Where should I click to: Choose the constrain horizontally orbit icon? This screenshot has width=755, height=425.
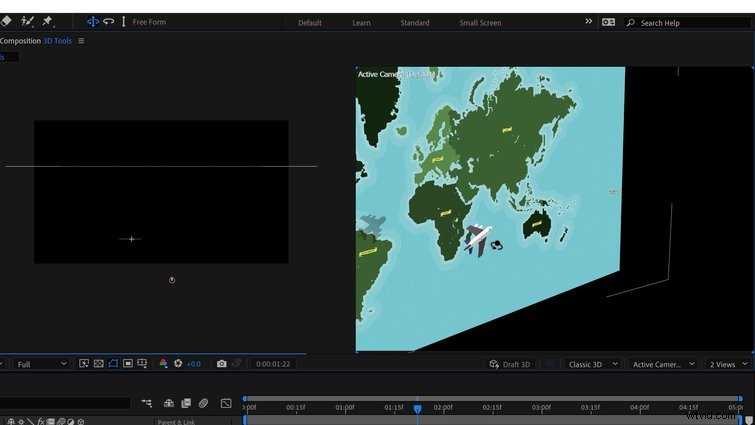[109, 22]
